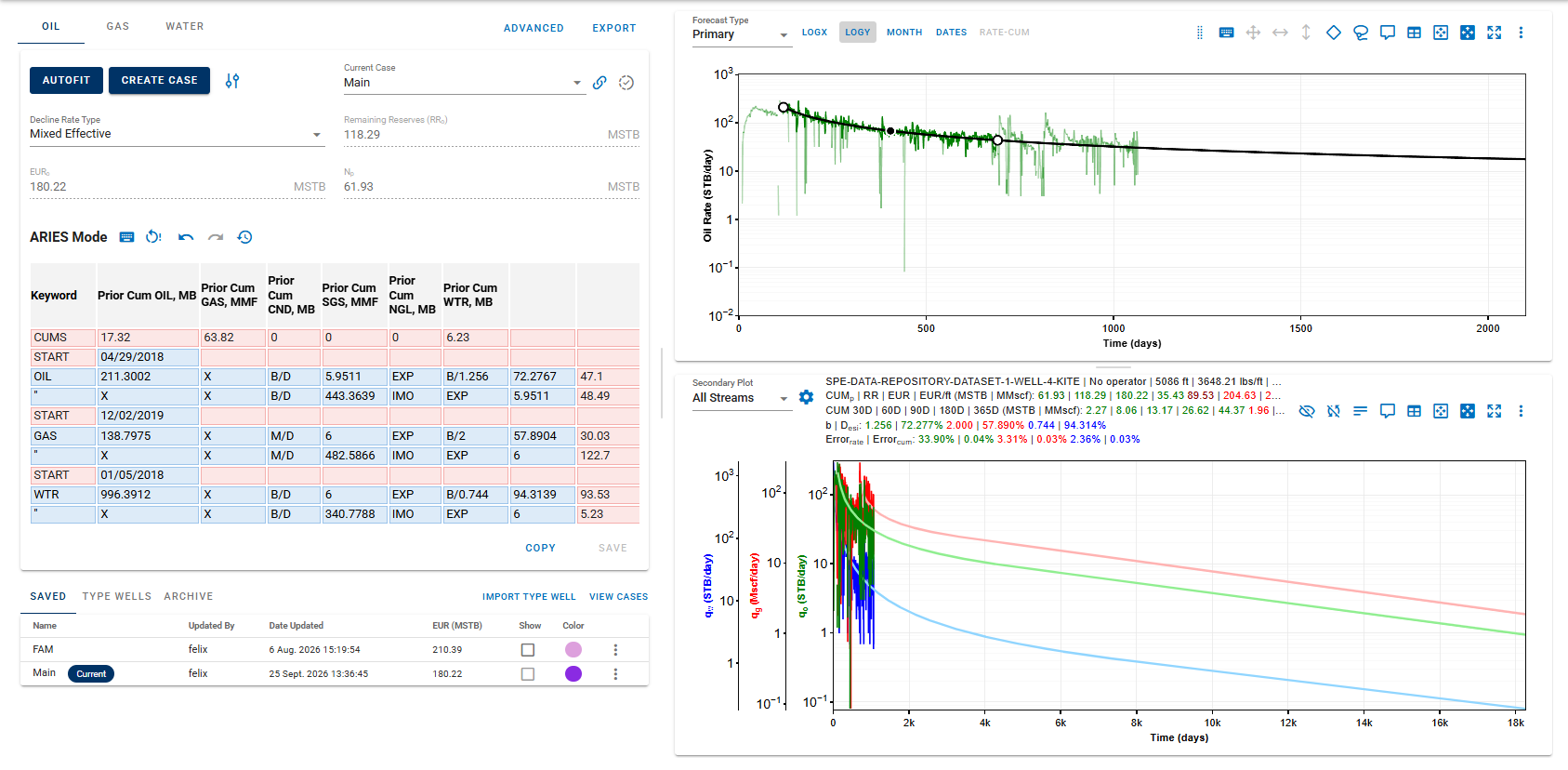Open the Decline Rate Type dropdown

coord(177,134)
